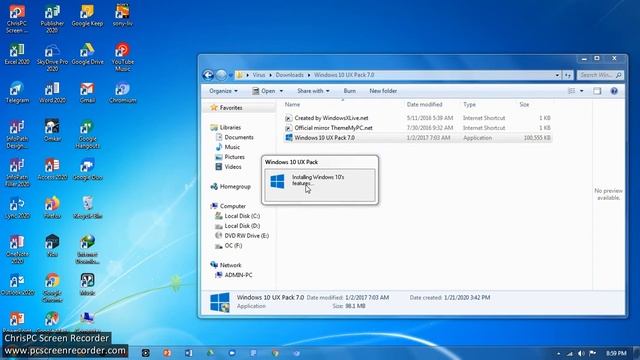Select the OneNote 2020 desktop icon
Viewport: 640px width, 360px height.
17,250
